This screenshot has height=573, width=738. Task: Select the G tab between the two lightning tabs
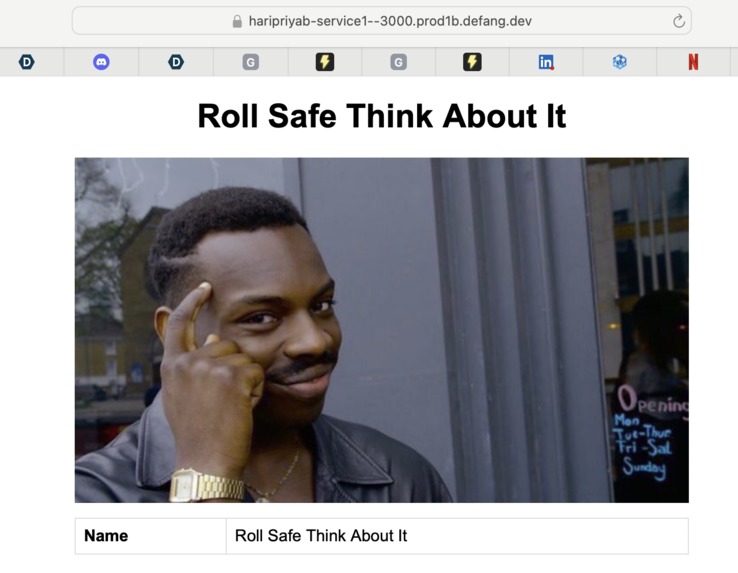398,62
